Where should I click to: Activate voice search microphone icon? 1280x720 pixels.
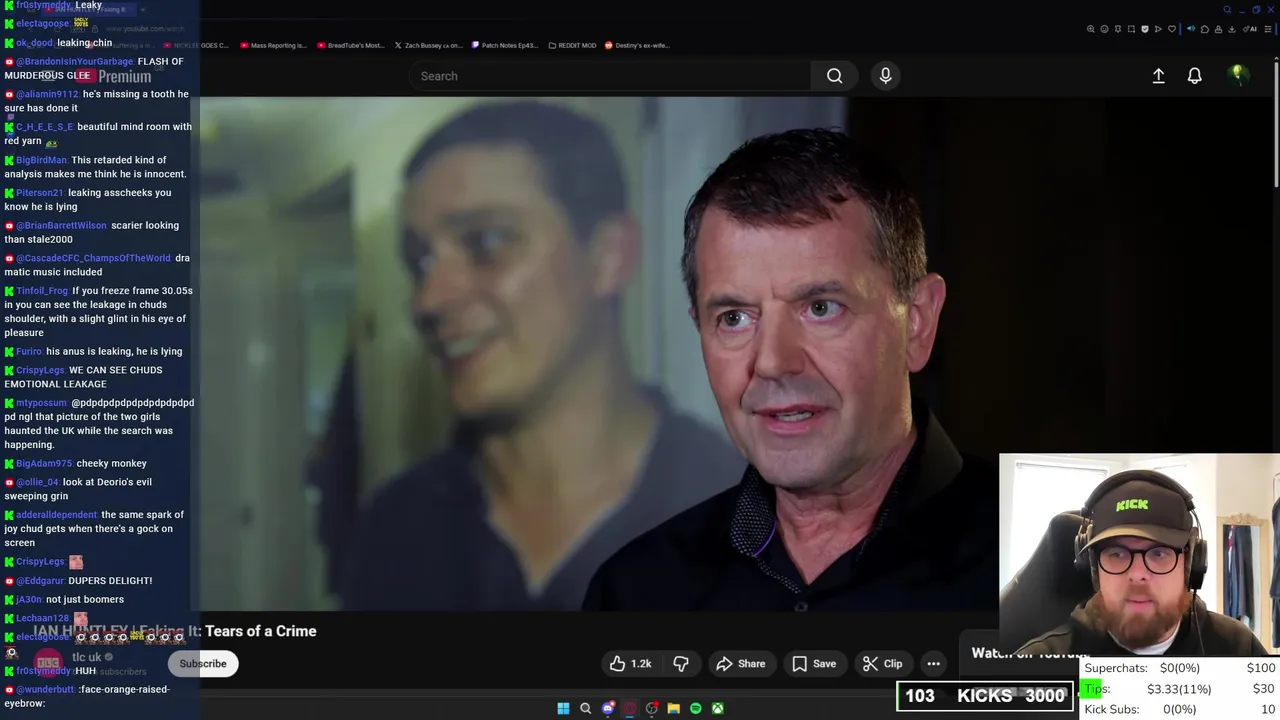[x=885, y=76]
